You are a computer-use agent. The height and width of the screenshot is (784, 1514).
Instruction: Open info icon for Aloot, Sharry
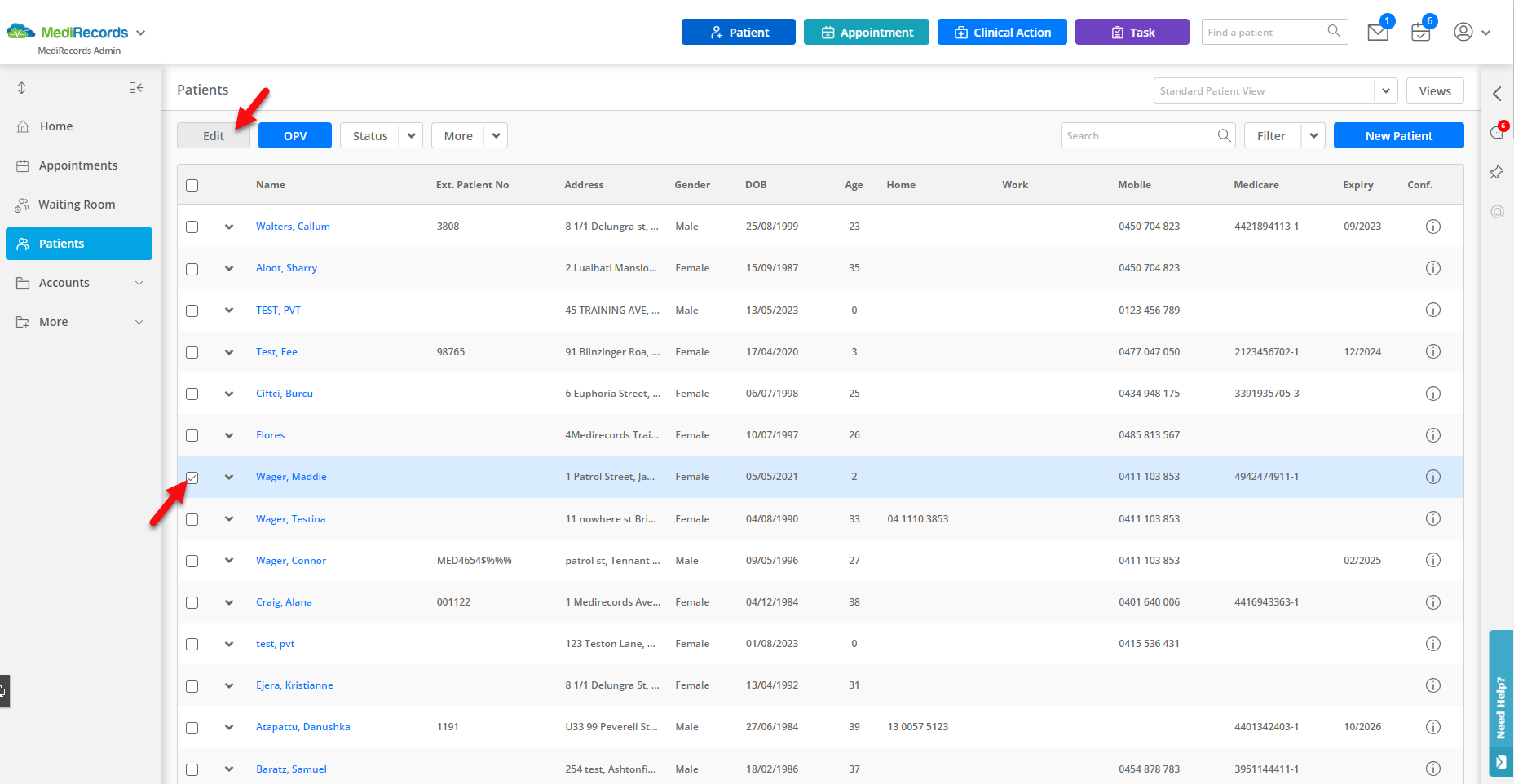pyautogui.click(x=1432, y=268)
